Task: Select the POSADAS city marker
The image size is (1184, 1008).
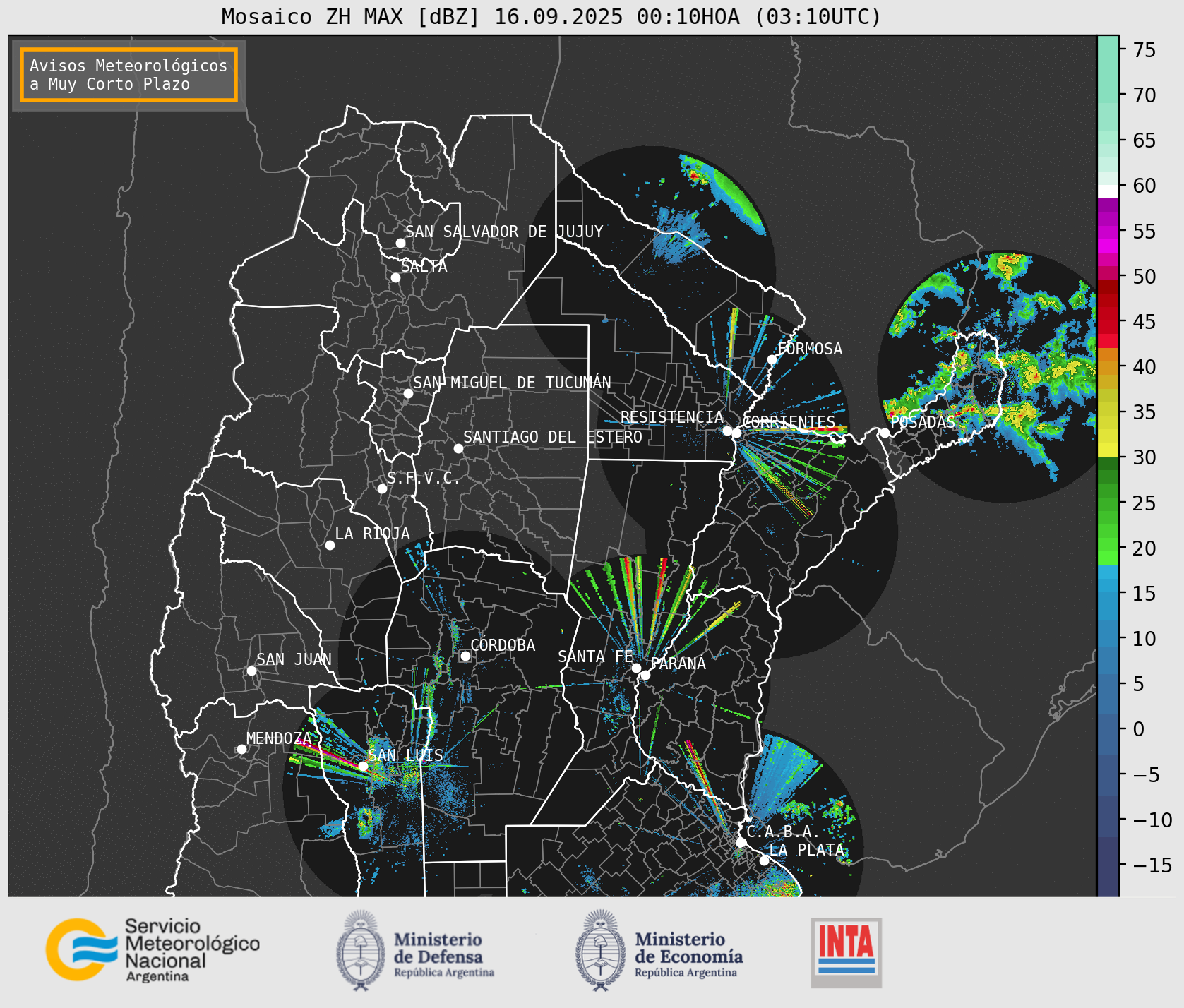Action: coord(885,433)
